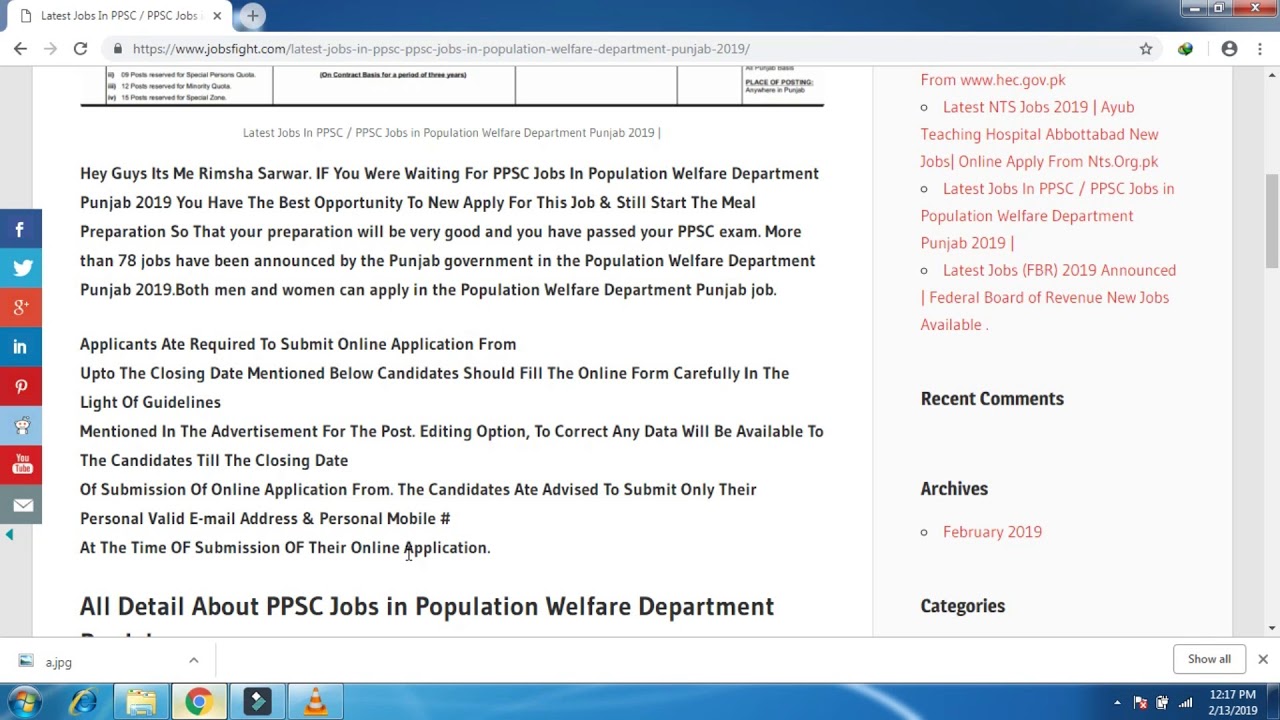
Task: Share via Google Plus sidebar icon
Action: tap(20, 308)
